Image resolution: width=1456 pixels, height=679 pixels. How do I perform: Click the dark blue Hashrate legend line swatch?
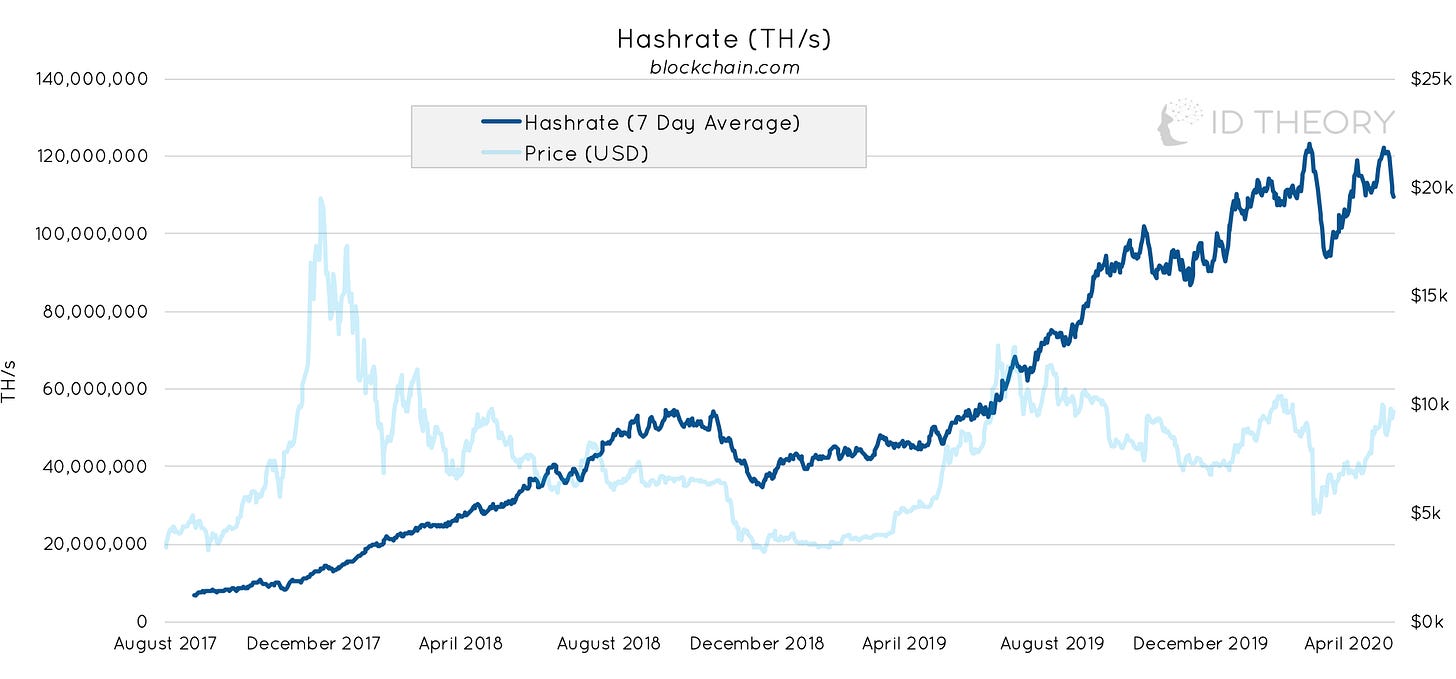(501, 123)
